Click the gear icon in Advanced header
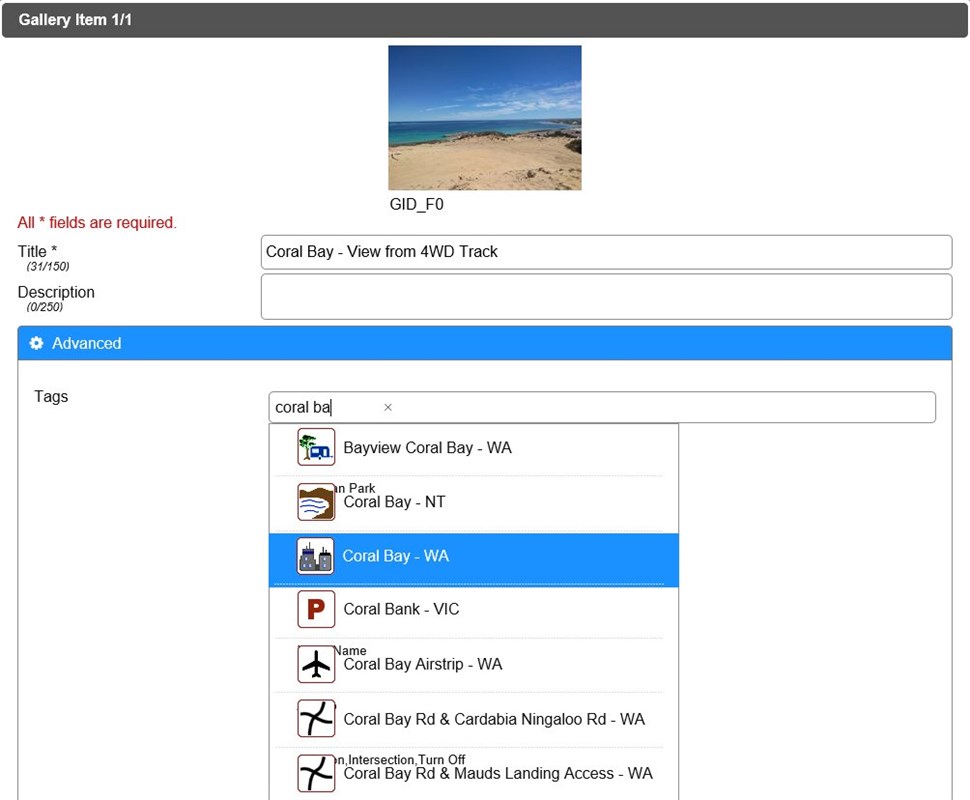Viewport: 970px width, 800px height. 36,343
